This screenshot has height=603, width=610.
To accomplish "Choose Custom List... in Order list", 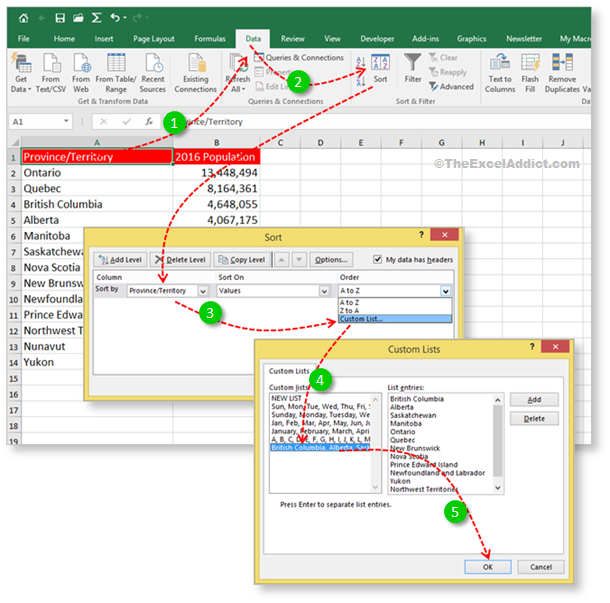I will 395,319.
